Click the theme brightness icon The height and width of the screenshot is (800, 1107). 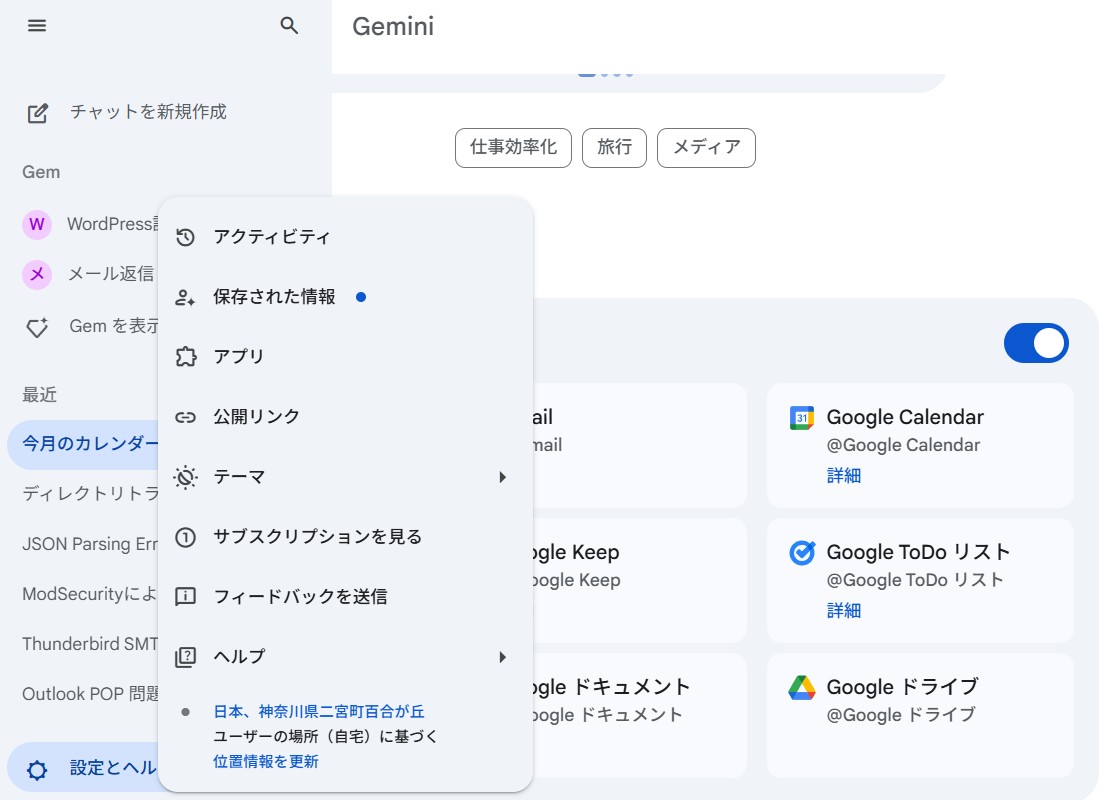pyautogui.click(x=185, y=477)
